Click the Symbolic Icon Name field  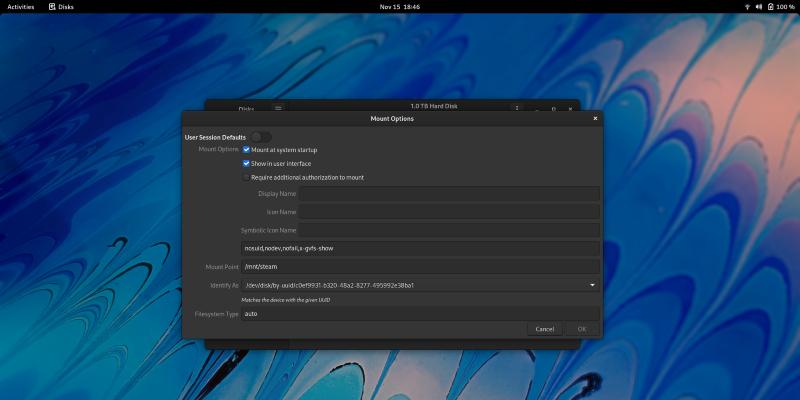[x=449, y=230]
